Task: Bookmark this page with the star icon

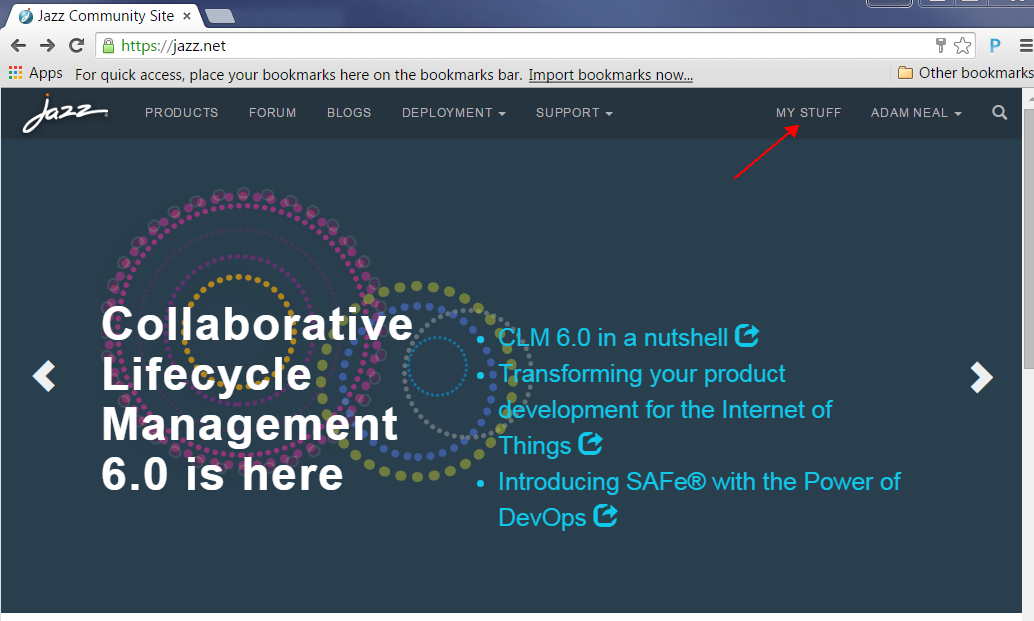Action: pyautogui.click(x=962, y=45)
